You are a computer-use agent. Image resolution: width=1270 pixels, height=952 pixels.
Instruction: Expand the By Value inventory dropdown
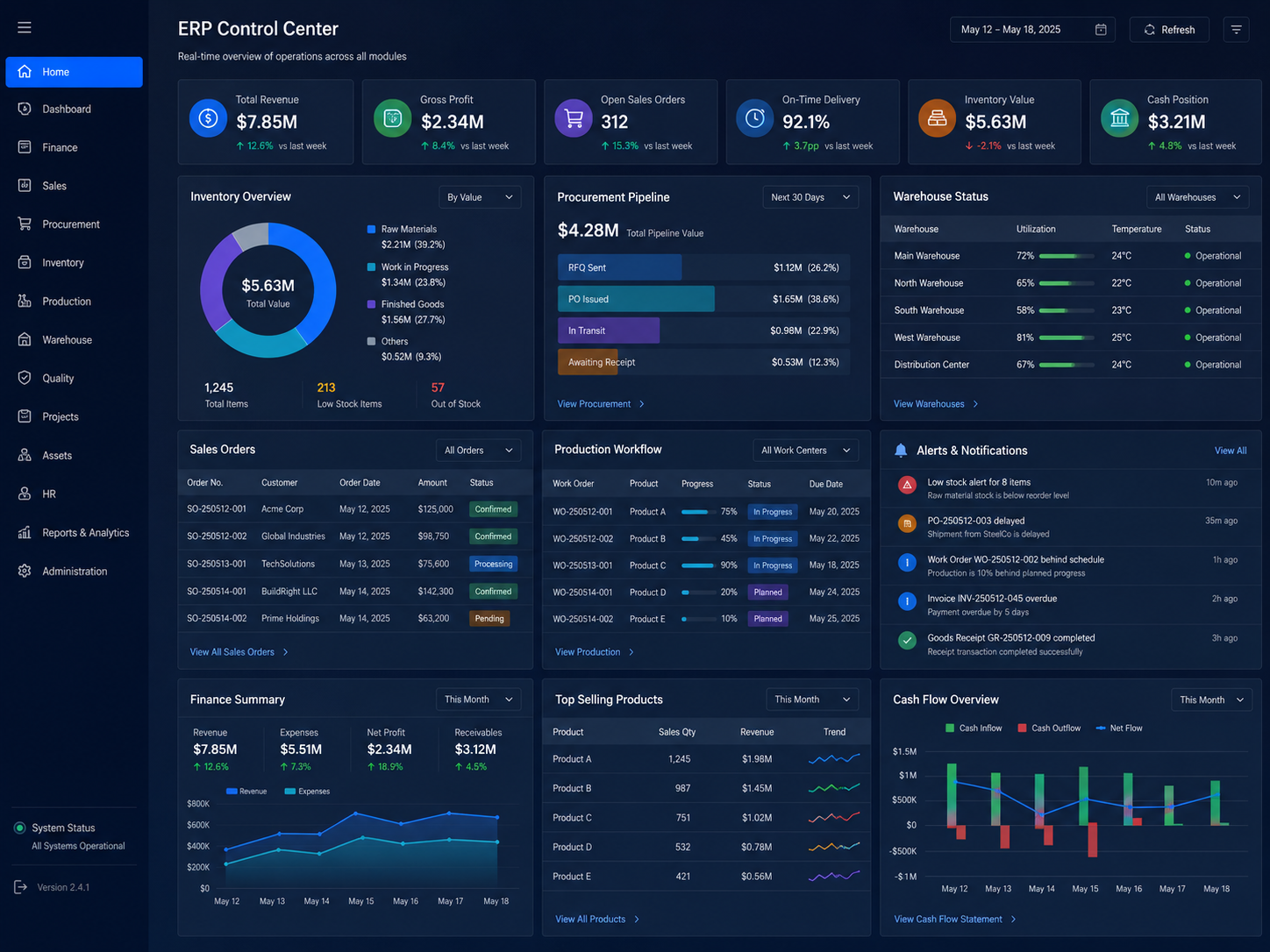point(480,197)
